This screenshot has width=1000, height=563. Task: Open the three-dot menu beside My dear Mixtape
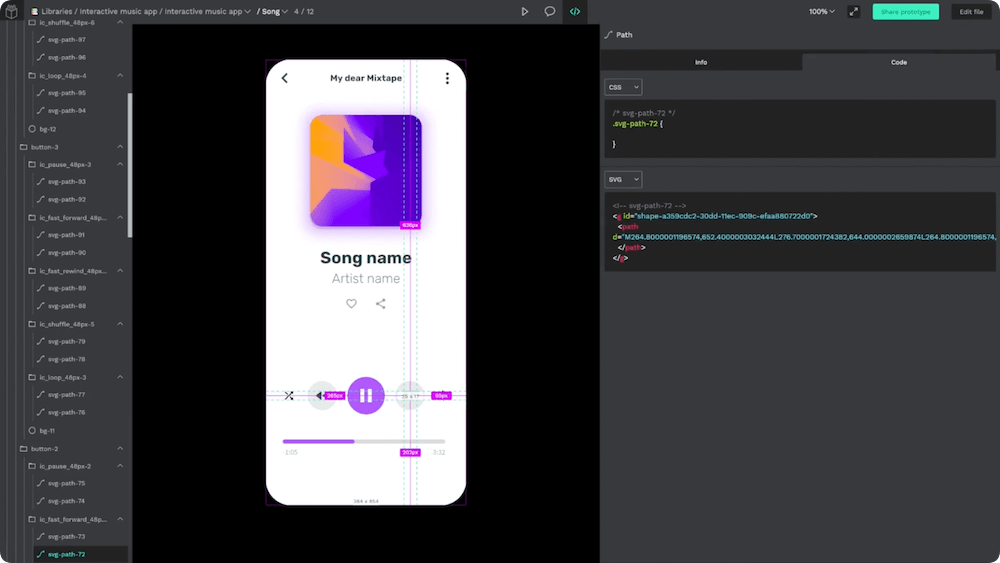tap(447, 78)
